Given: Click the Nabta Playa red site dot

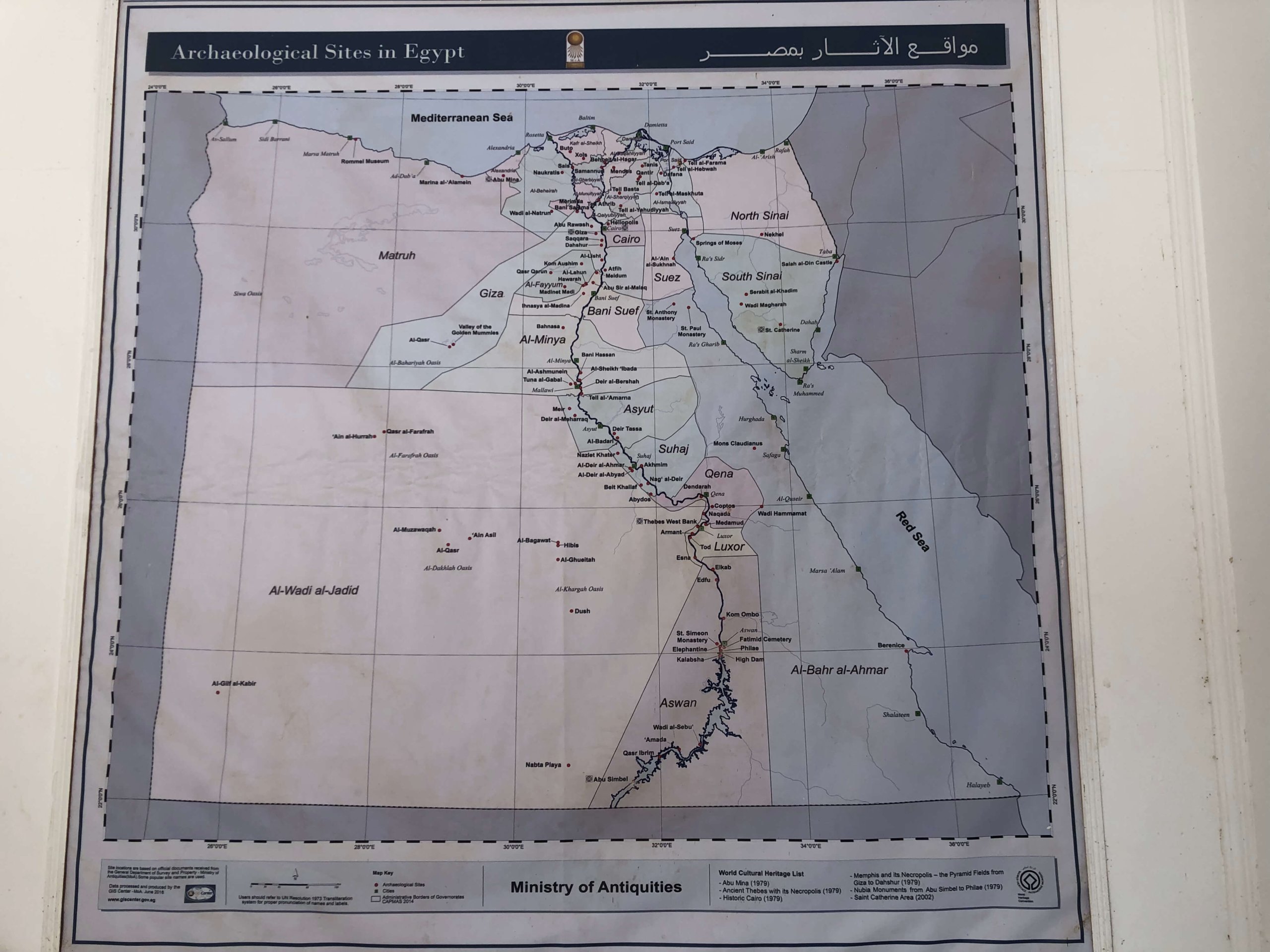Looking at the screenshot, I should [x=569, y=765].
